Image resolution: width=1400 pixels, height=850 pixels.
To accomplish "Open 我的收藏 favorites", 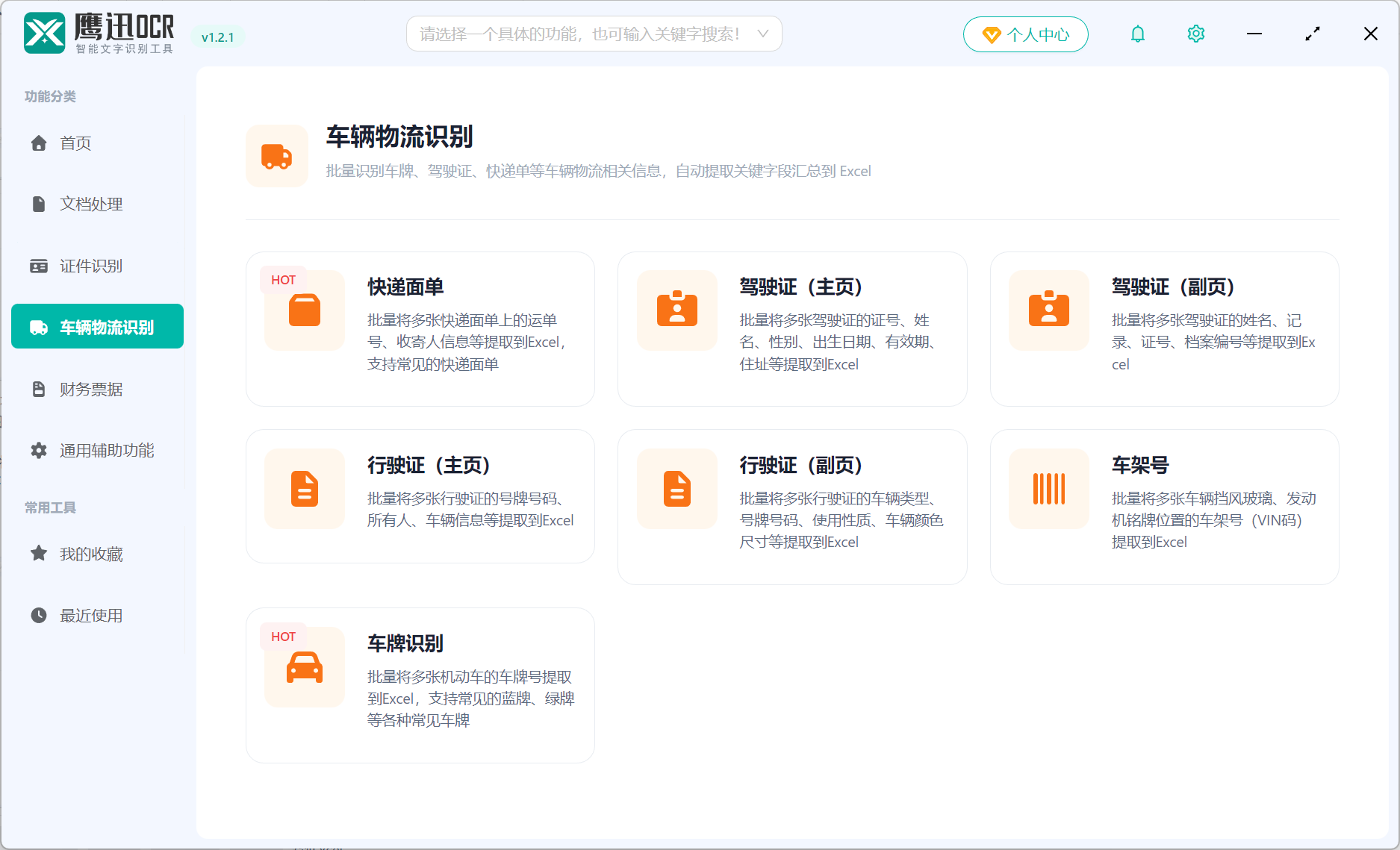I will (97, 554).
